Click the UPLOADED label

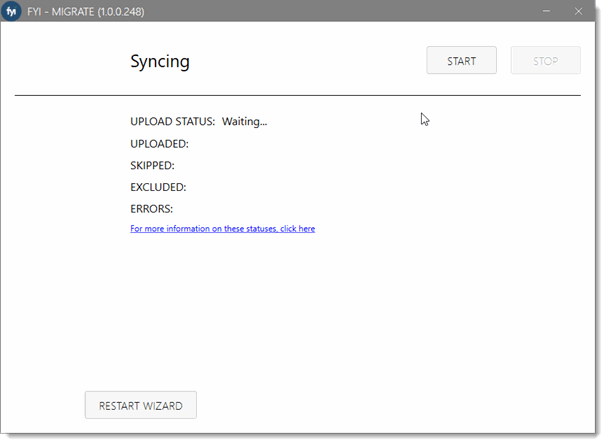159,144
